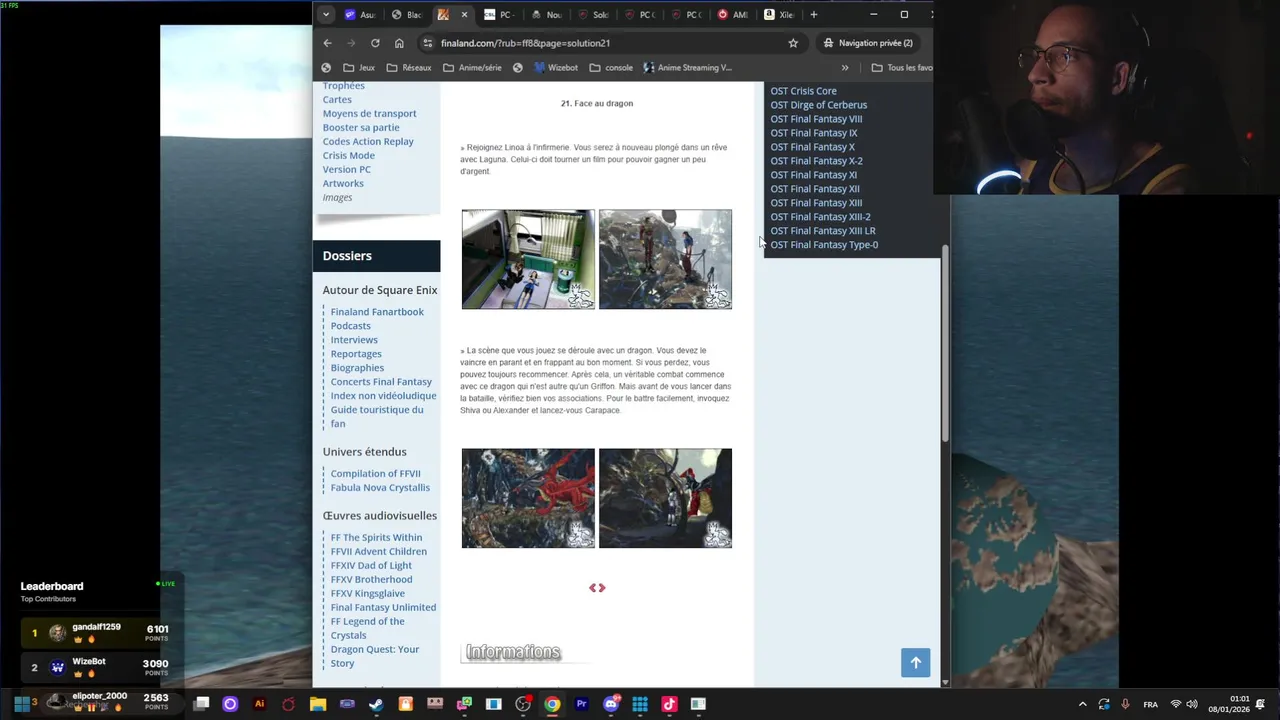
Task: Open the forest filming screenshot thumbnail
Action: [x=665, y=259]
